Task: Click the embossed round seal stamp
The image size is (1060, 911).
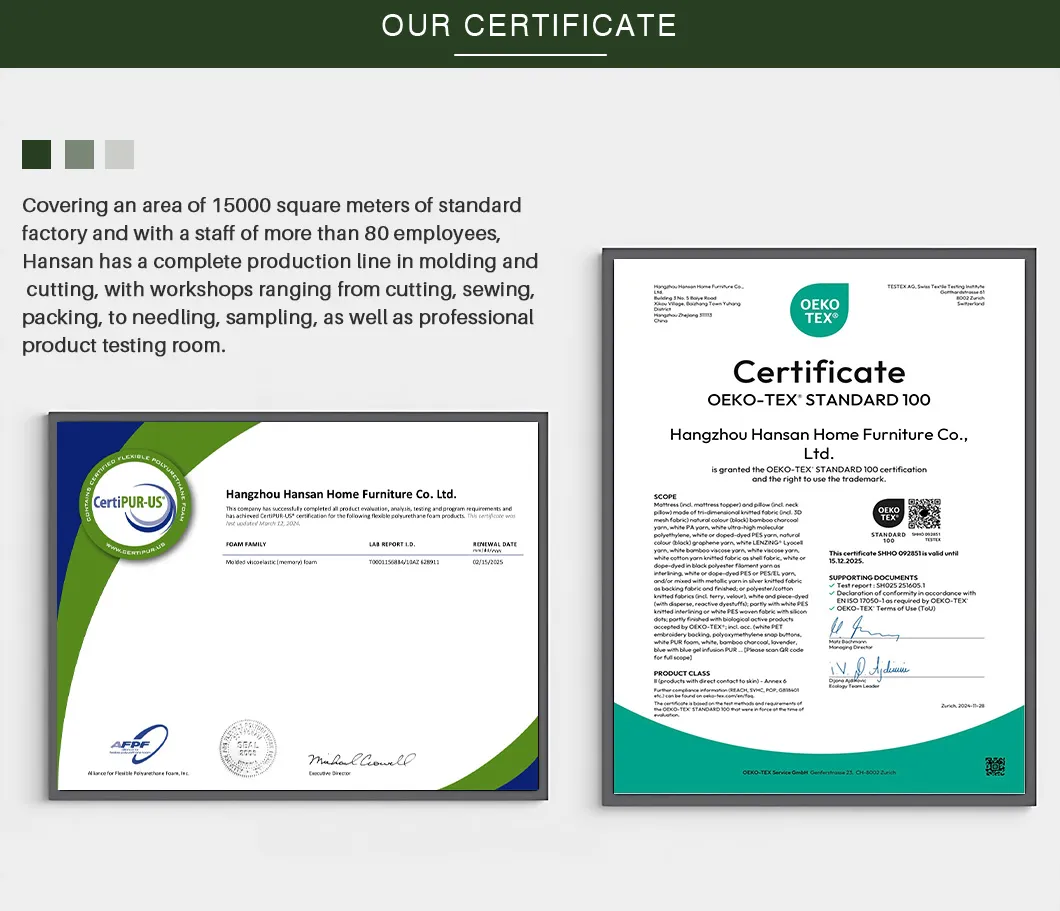Action: coord(247,747)
